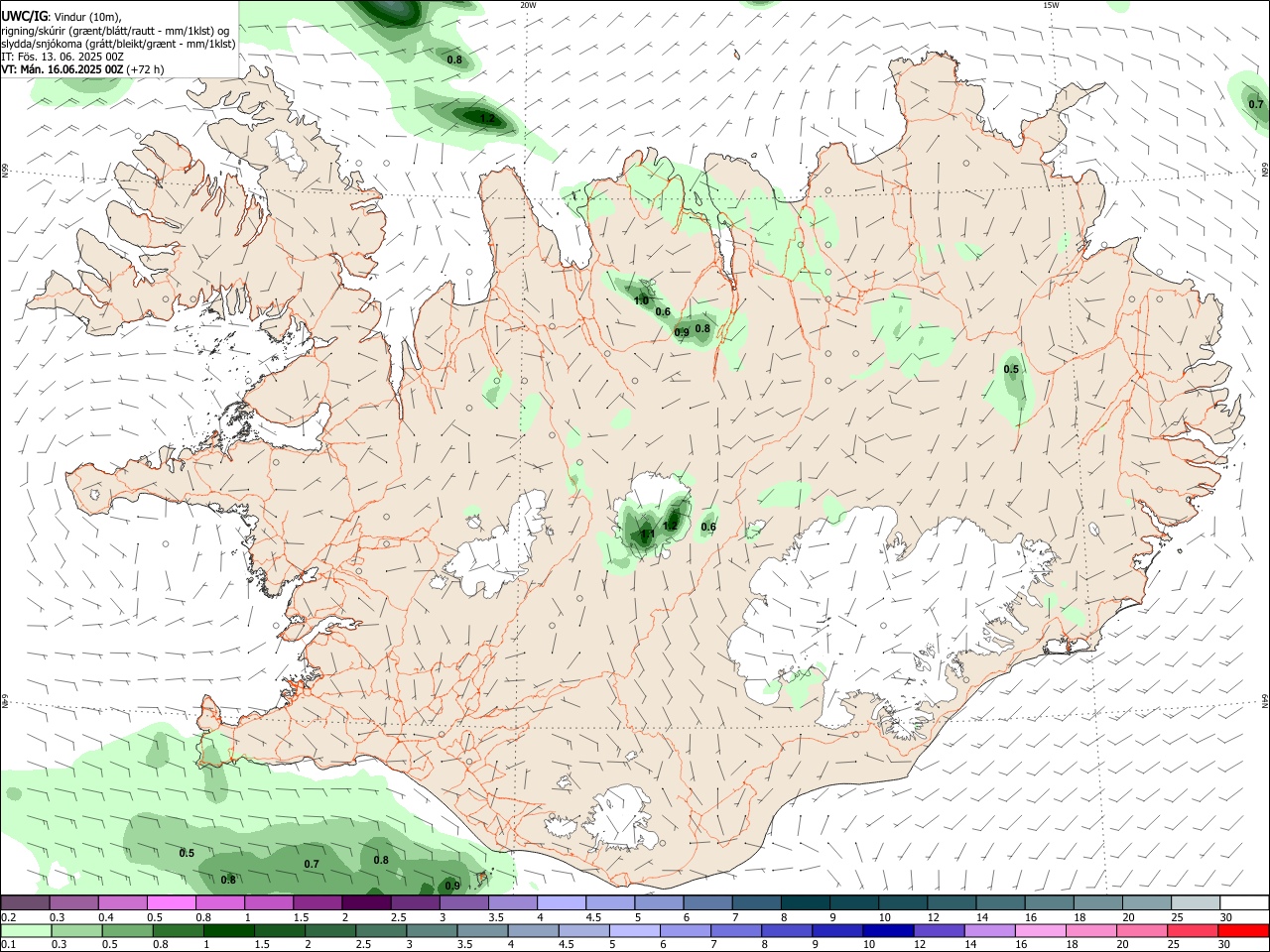Pick the darkest purple swatch labeled 2 in the top legend row
The image size is (1270, 952).
365,902
